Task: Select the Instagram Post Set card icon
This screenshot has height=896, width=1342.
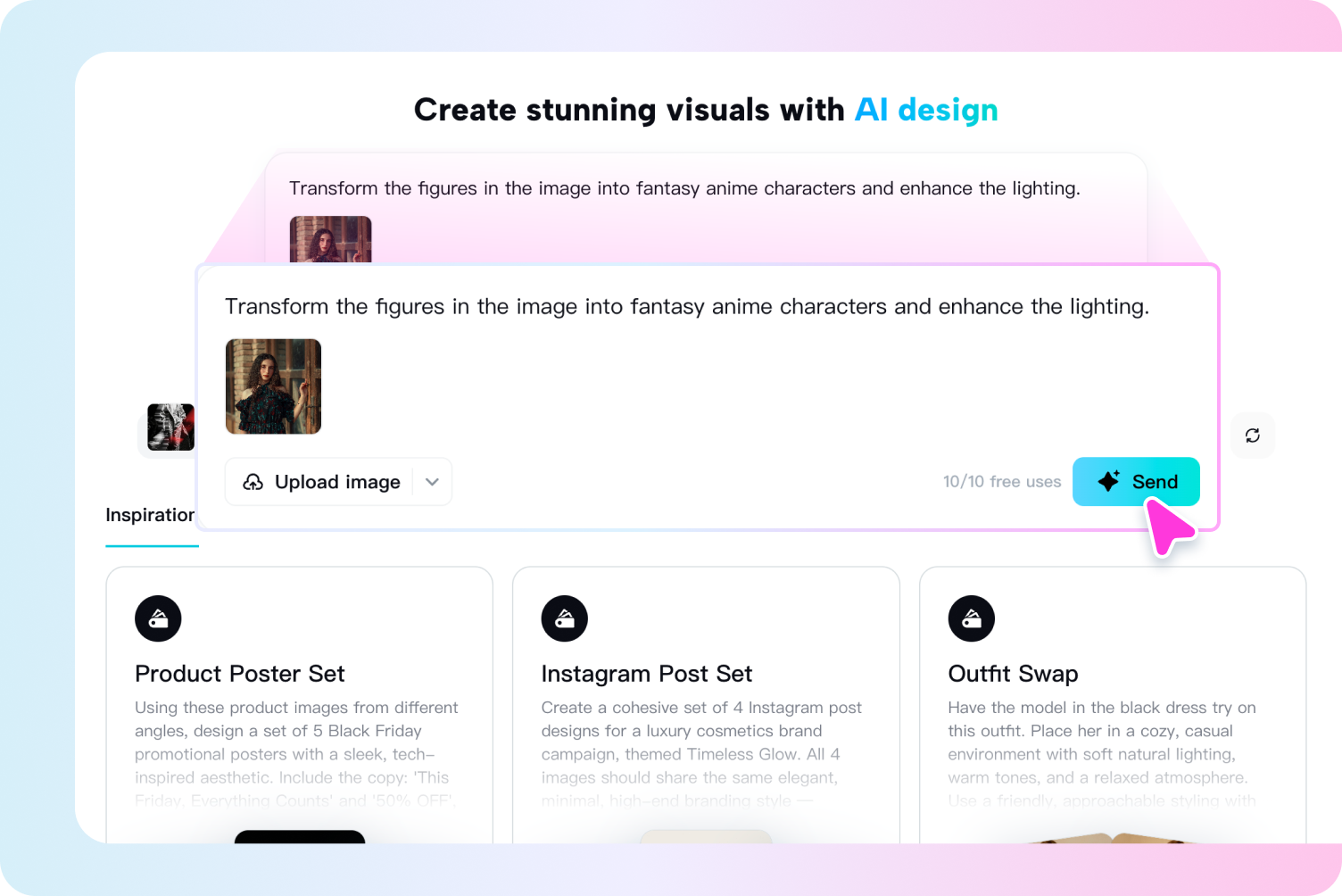Action: click(564, 618)
